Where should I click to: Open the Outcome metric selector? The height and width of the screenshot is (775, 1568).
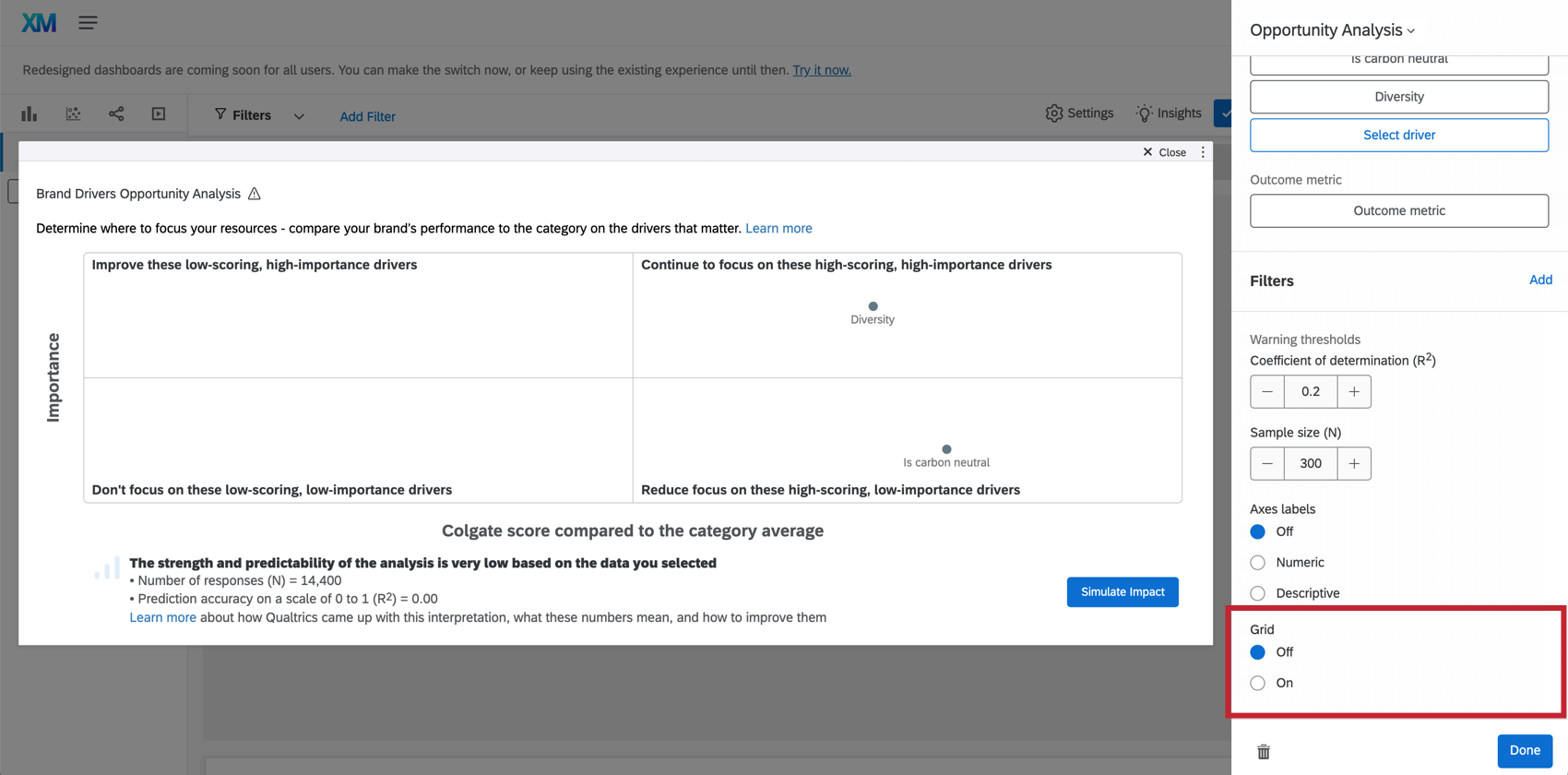tap(1398, 211)
